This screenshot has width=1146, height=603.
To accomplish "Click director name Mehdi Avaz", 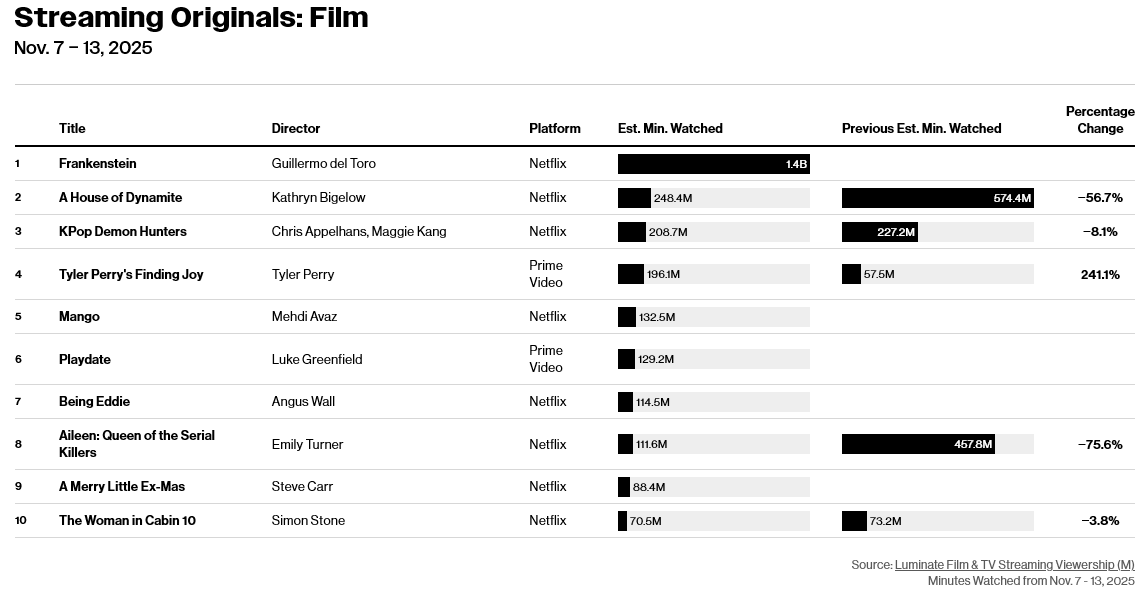I will [304, 316].
